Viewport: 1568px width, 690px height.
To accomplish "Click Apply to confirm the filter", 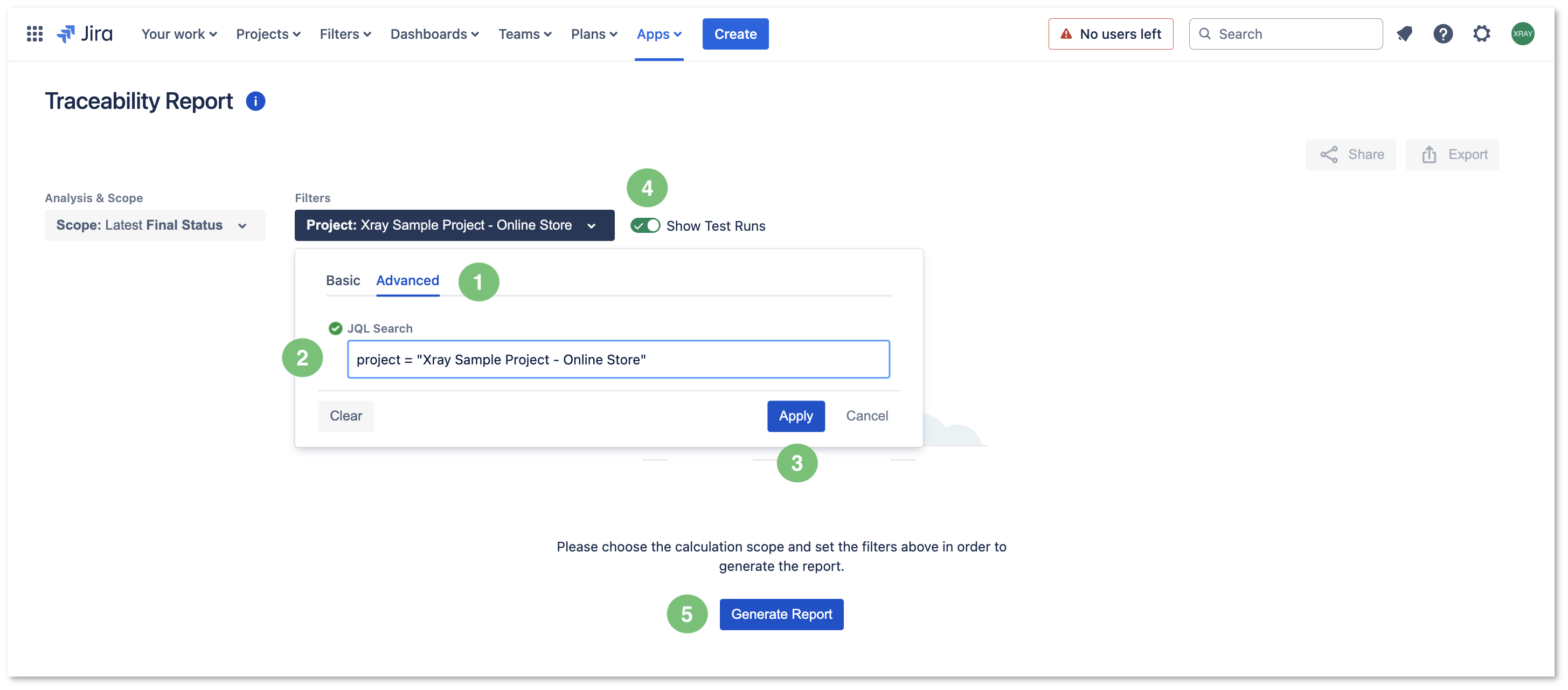I will click(795, 416).
